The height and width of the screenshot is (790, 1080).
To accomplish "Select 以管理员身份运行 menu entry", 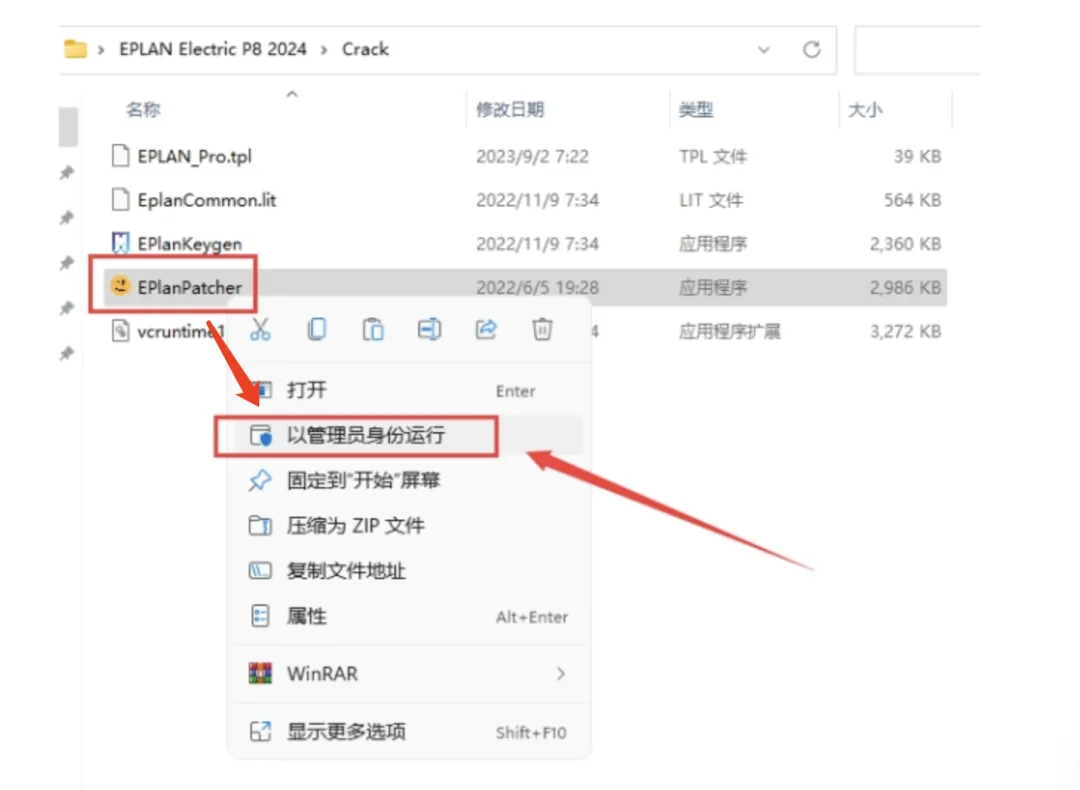I will click(409, 435).
